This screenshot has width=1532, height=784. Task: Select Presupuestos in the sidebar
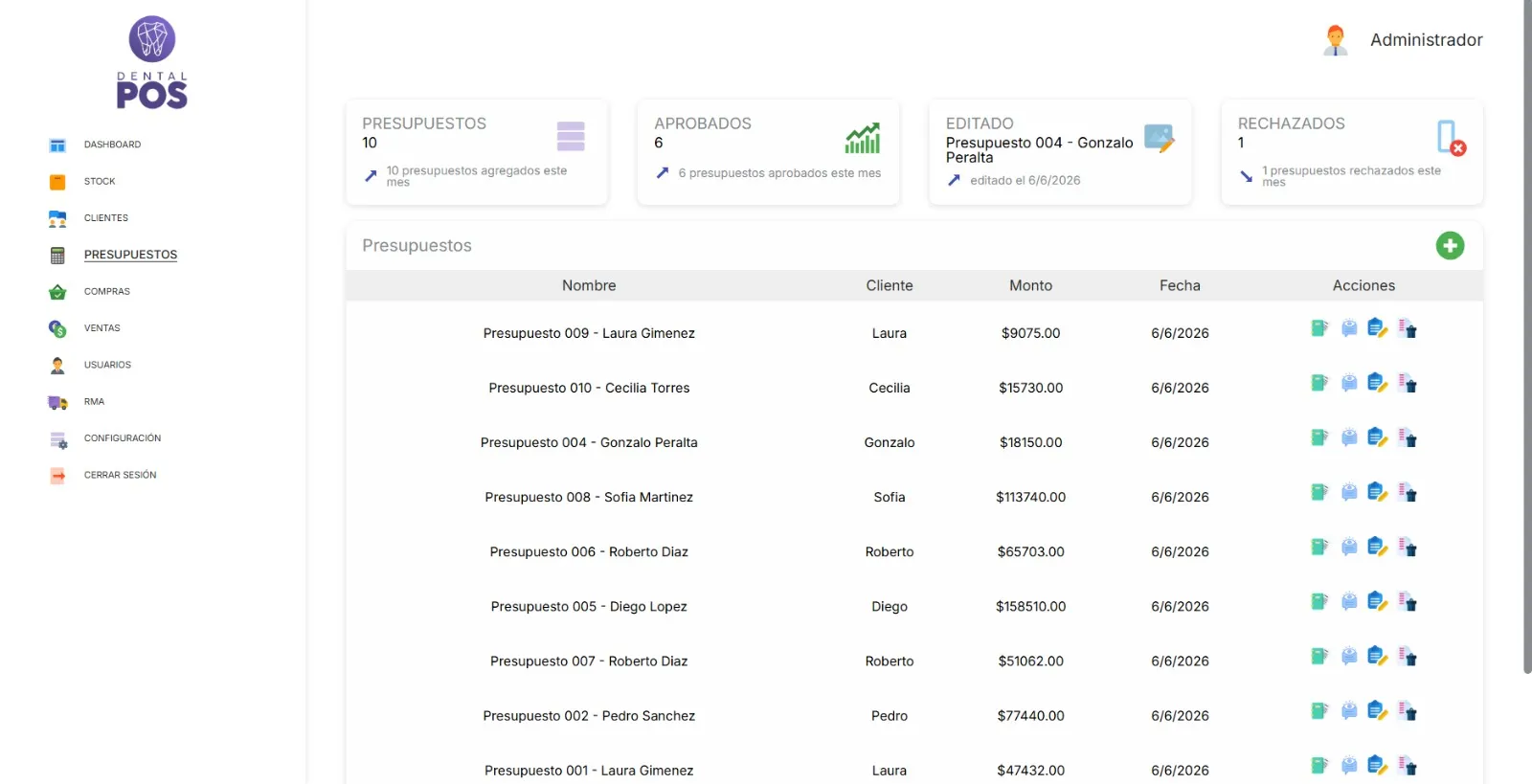tap(130, 255)
